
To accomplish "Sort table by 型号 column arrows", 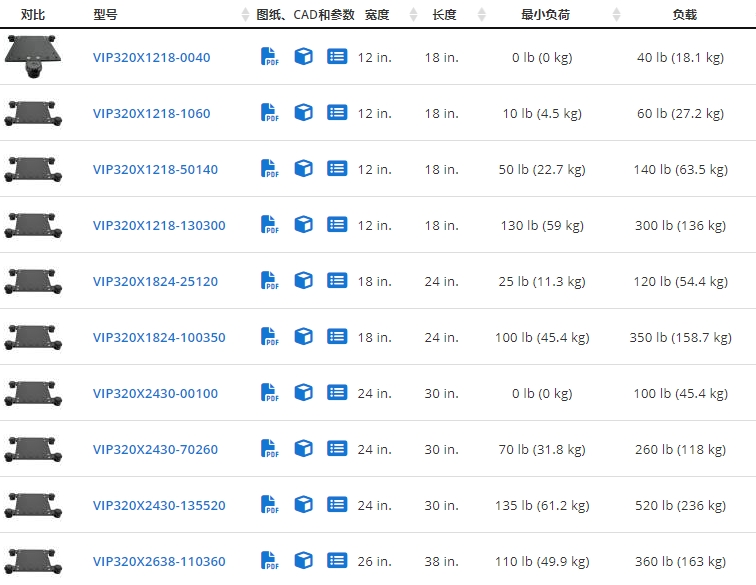I will coord(245,14).
